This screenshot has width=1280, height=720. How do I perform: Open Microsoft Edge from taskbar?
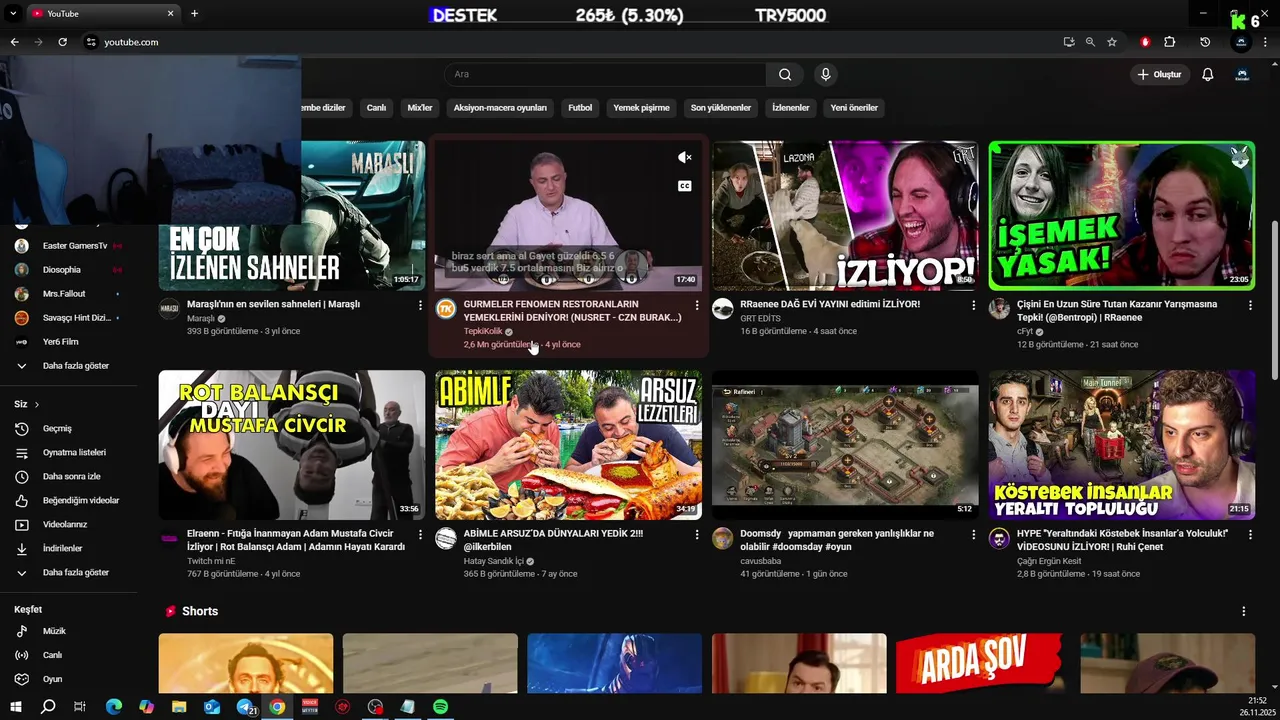(x=114, y=707)
